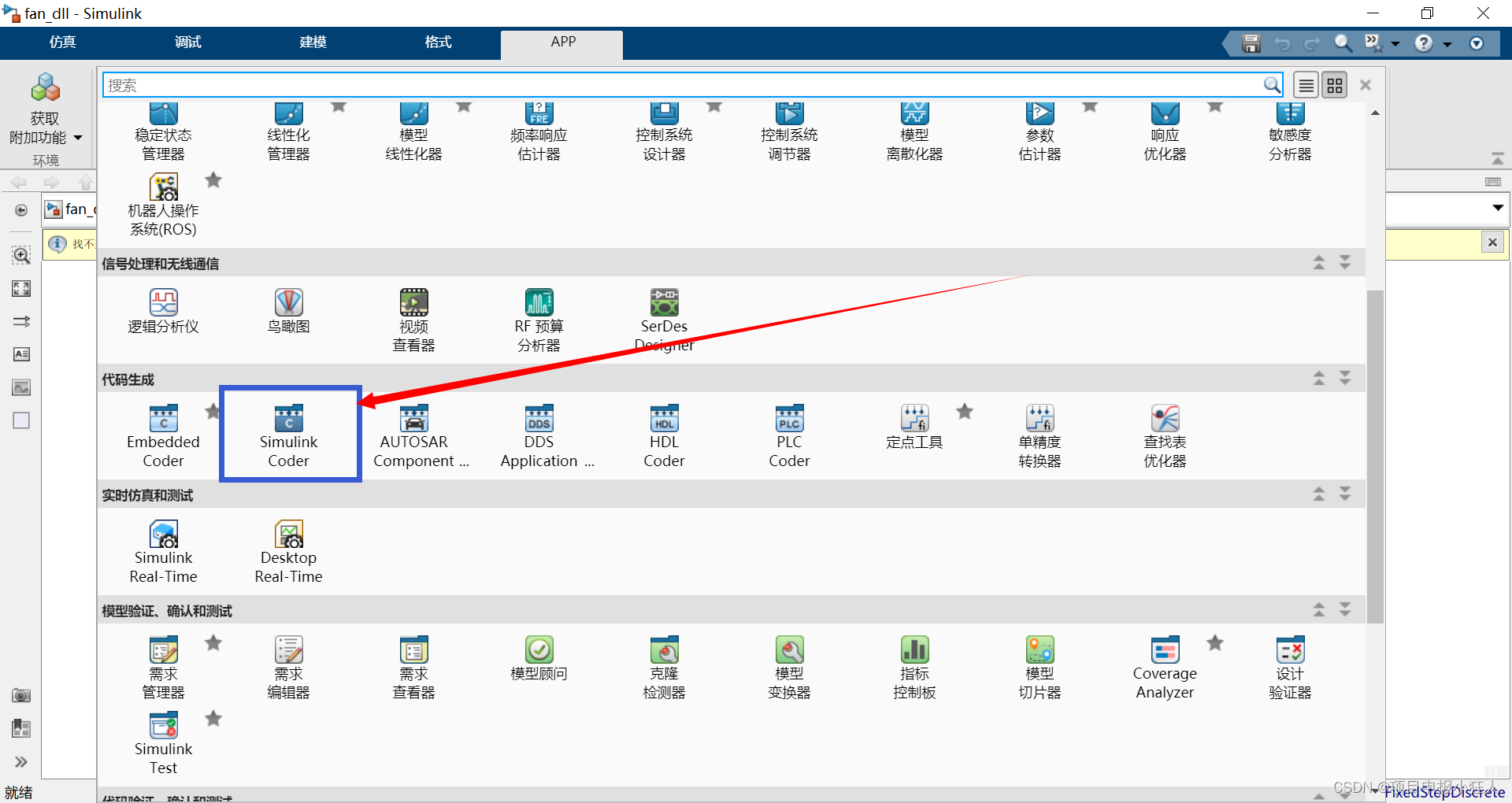The image size is (1512, 803).
Task: Move 信号处理和无线通信 section up
Action: [1319, 262]
